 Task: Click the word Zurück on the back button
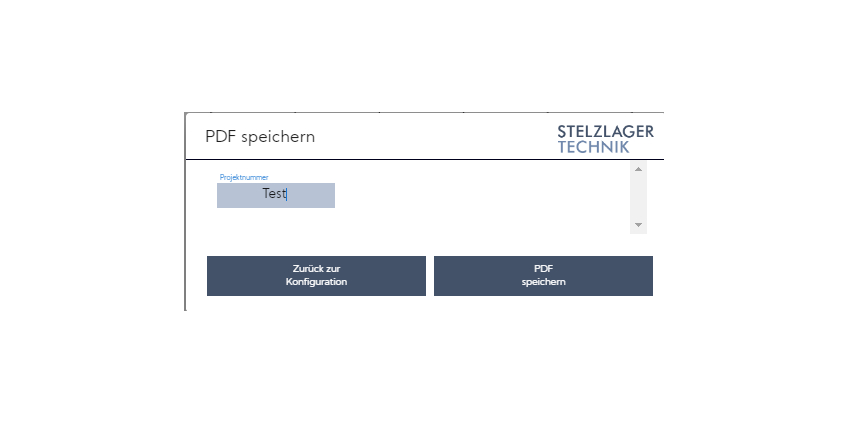tap(305, 269)
